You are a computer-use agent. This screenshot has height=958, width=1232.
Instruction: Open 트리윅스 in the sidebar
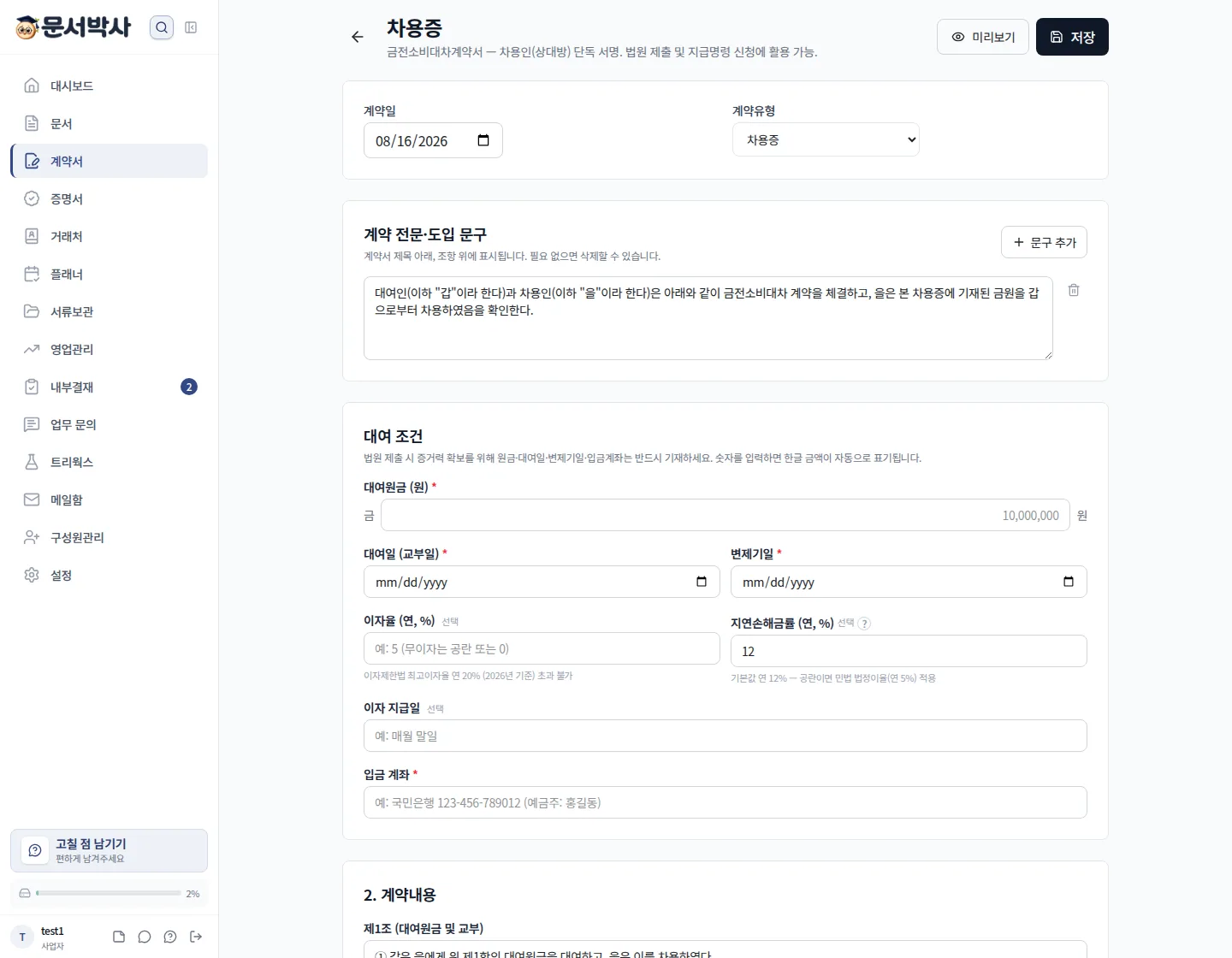(110, 462)
